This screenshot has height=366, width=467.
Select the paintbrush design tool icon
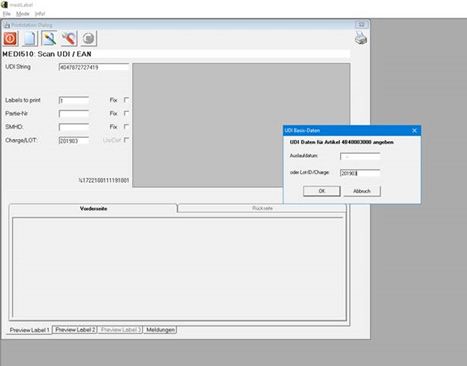(49, 39)
